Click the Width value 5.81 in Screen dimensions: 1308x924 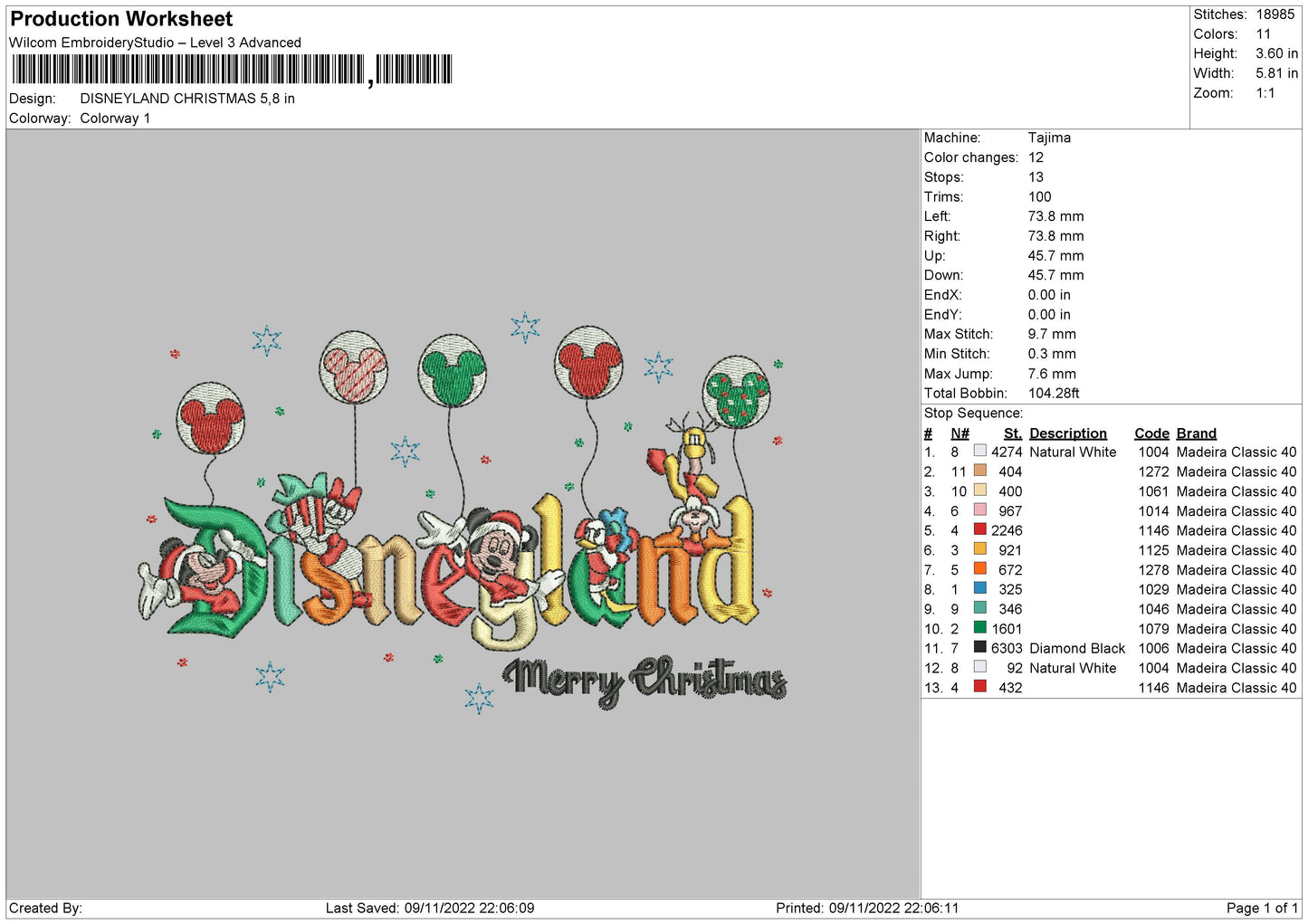point(1276,73)
